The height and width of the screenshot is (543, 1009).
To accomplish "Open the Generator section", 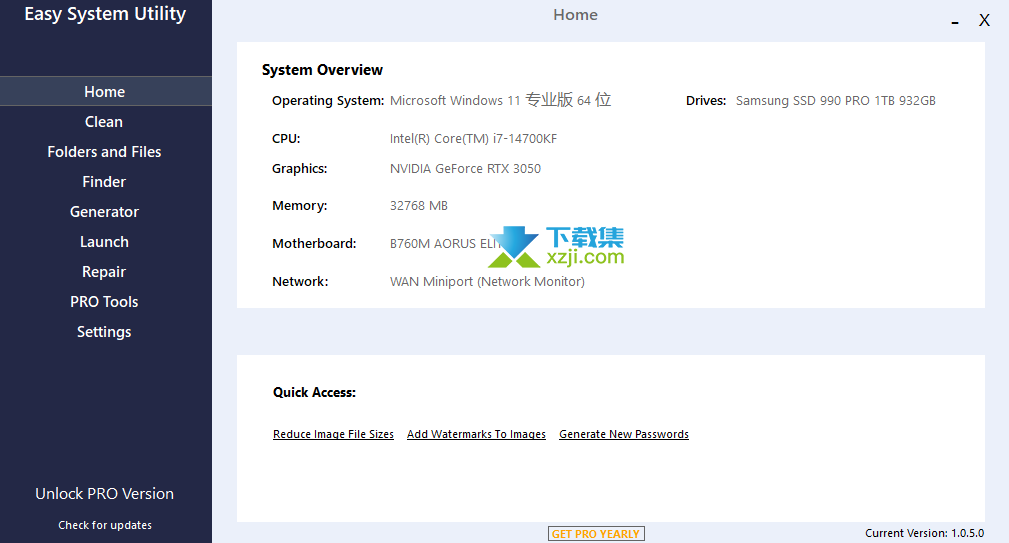I will tap(104, 212).
